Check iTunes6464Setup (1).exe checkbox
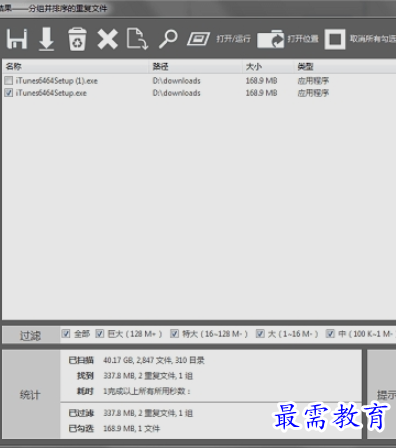Image resolution: width=396 pixels, height=448 pixels. [9, 80]
